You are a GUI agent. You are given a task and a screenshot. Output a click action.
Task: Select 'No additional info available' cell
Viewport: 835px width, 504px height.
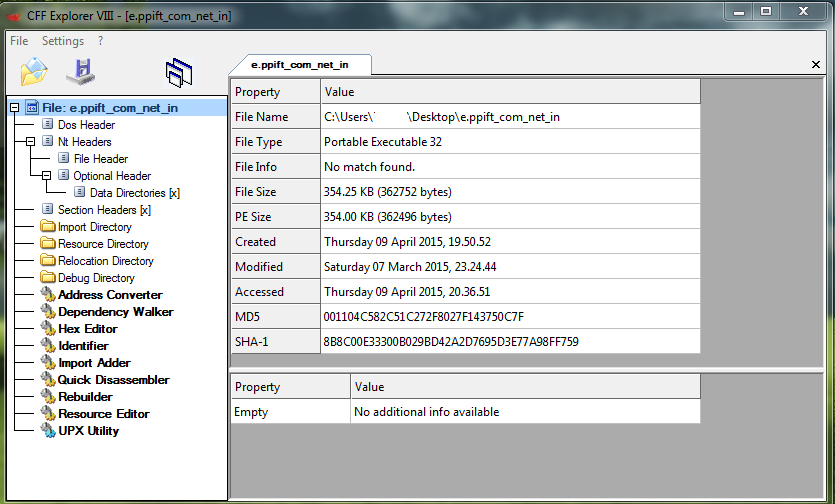click(x=526, y=412)
